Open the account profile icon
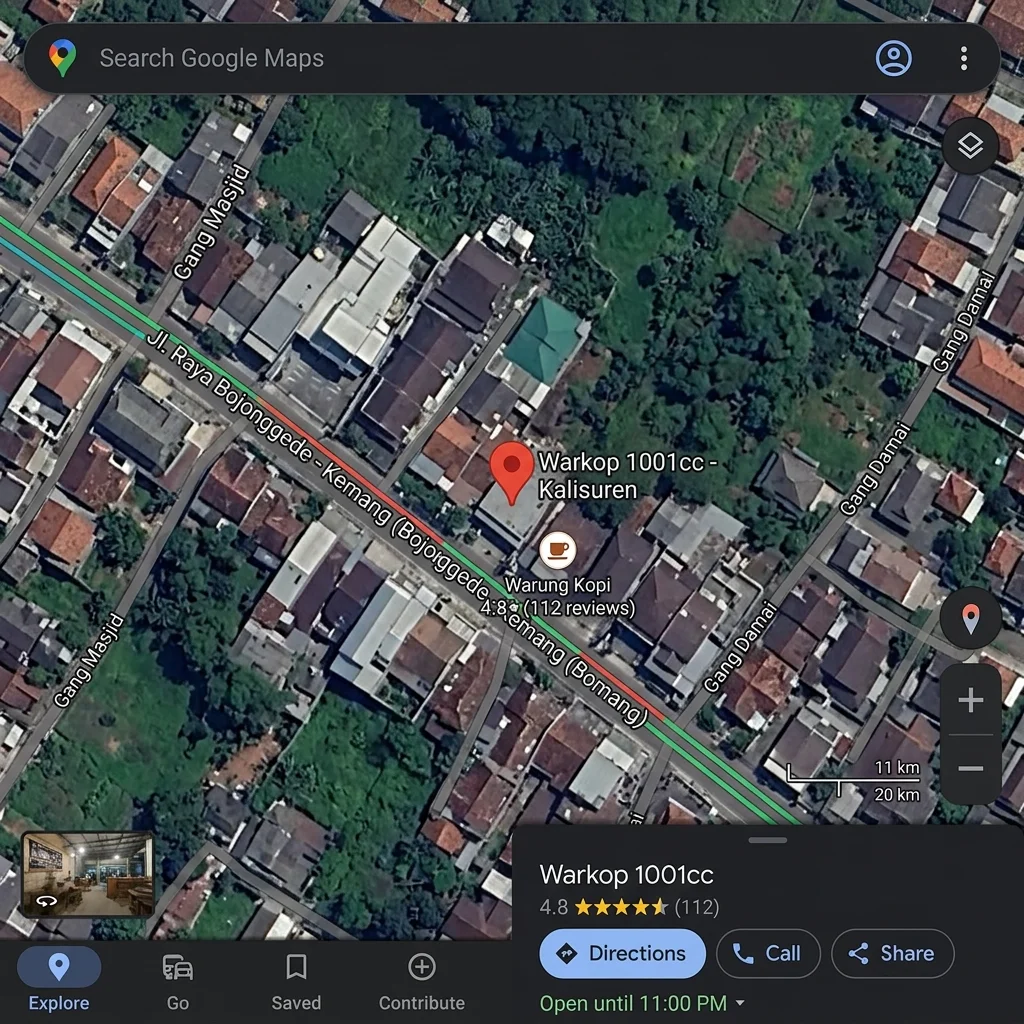Image resolution: width=1024 pixels, height=1024 pixels. 893,58
